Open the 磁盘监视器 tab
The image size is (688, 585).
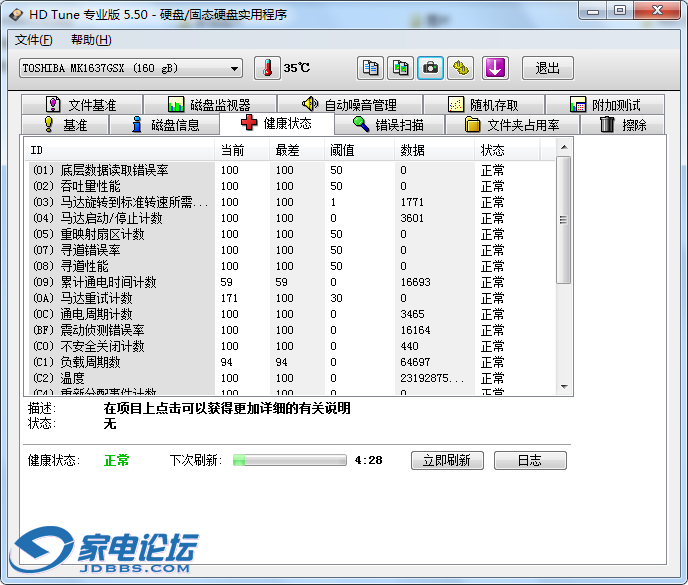tap(208, 105)
